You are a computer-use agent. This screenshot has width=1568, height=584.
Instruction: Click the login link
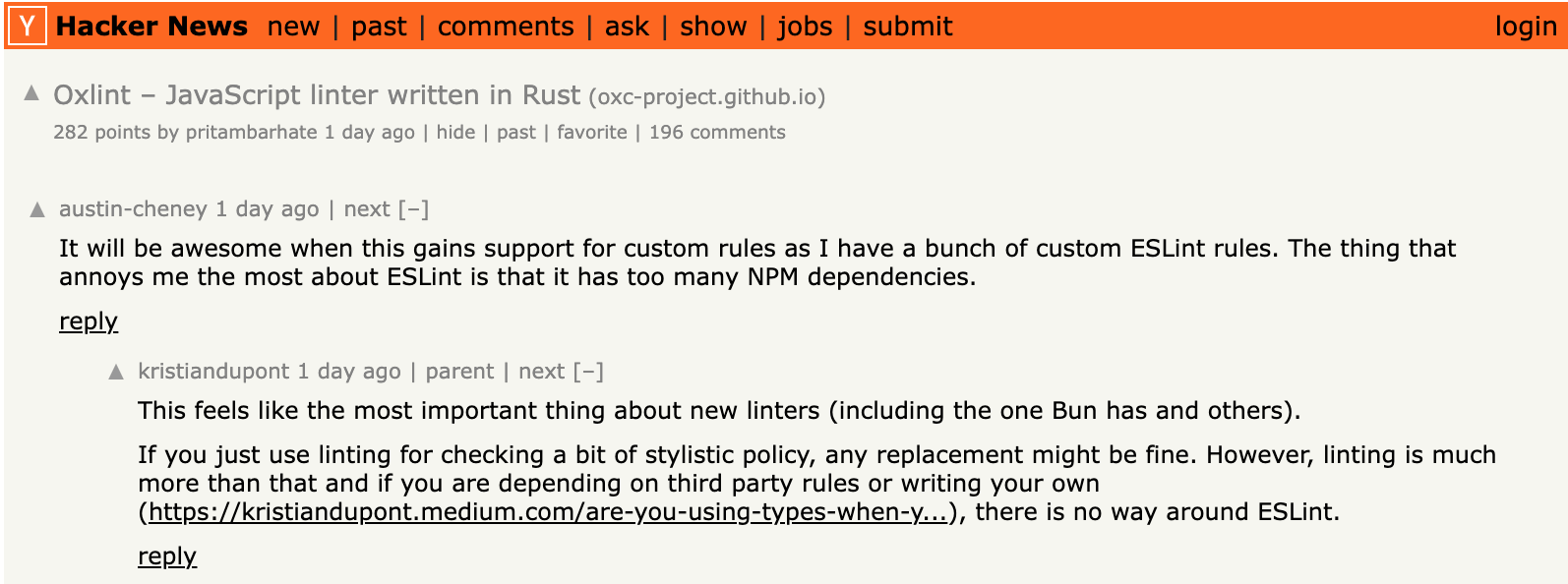click(1526, 27)
